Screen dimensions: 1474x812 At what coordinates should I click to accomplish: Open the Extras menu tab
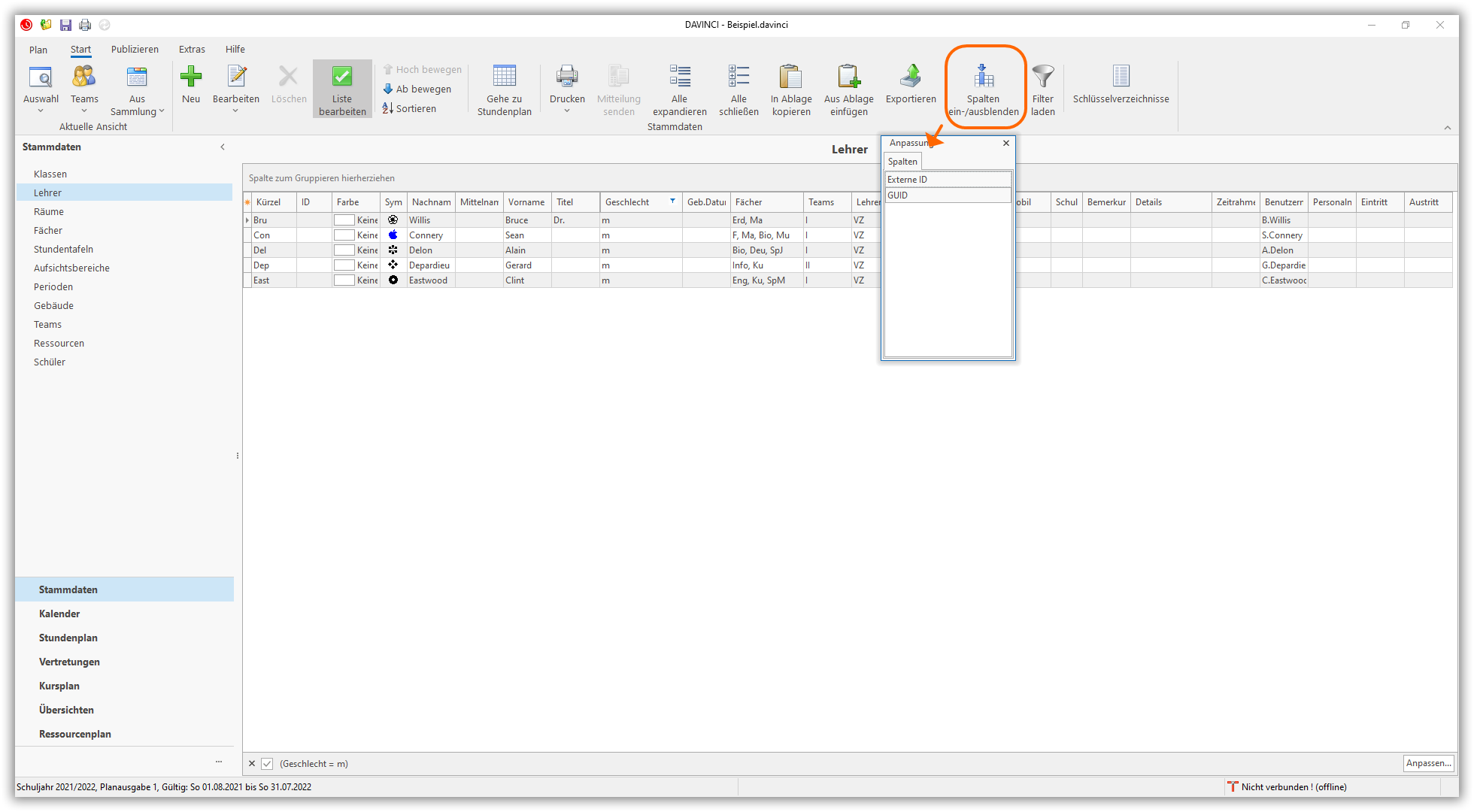pyautogui.click(x=192, y=50)
